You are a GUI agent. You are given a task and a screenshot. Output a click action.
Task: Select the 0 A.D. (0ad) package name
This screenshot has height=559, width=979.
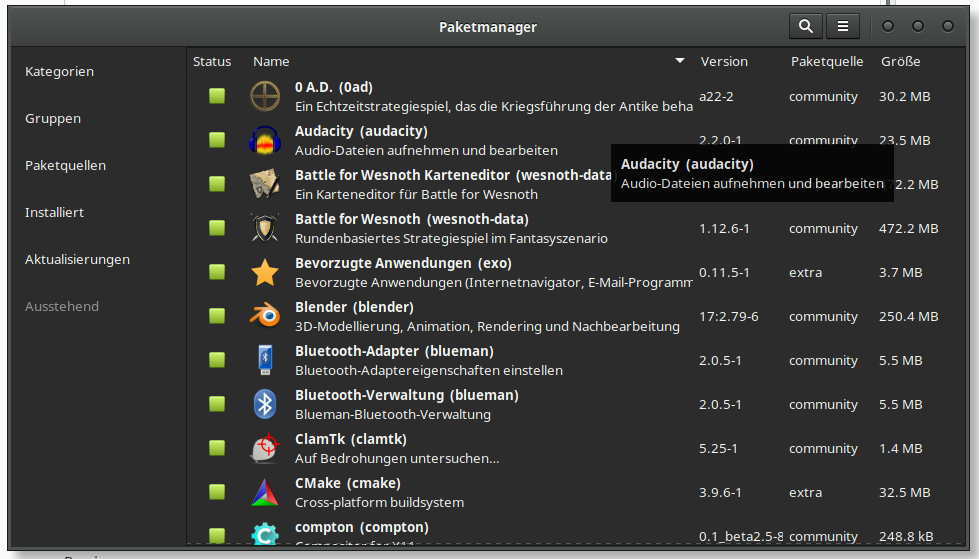(334, 87)
